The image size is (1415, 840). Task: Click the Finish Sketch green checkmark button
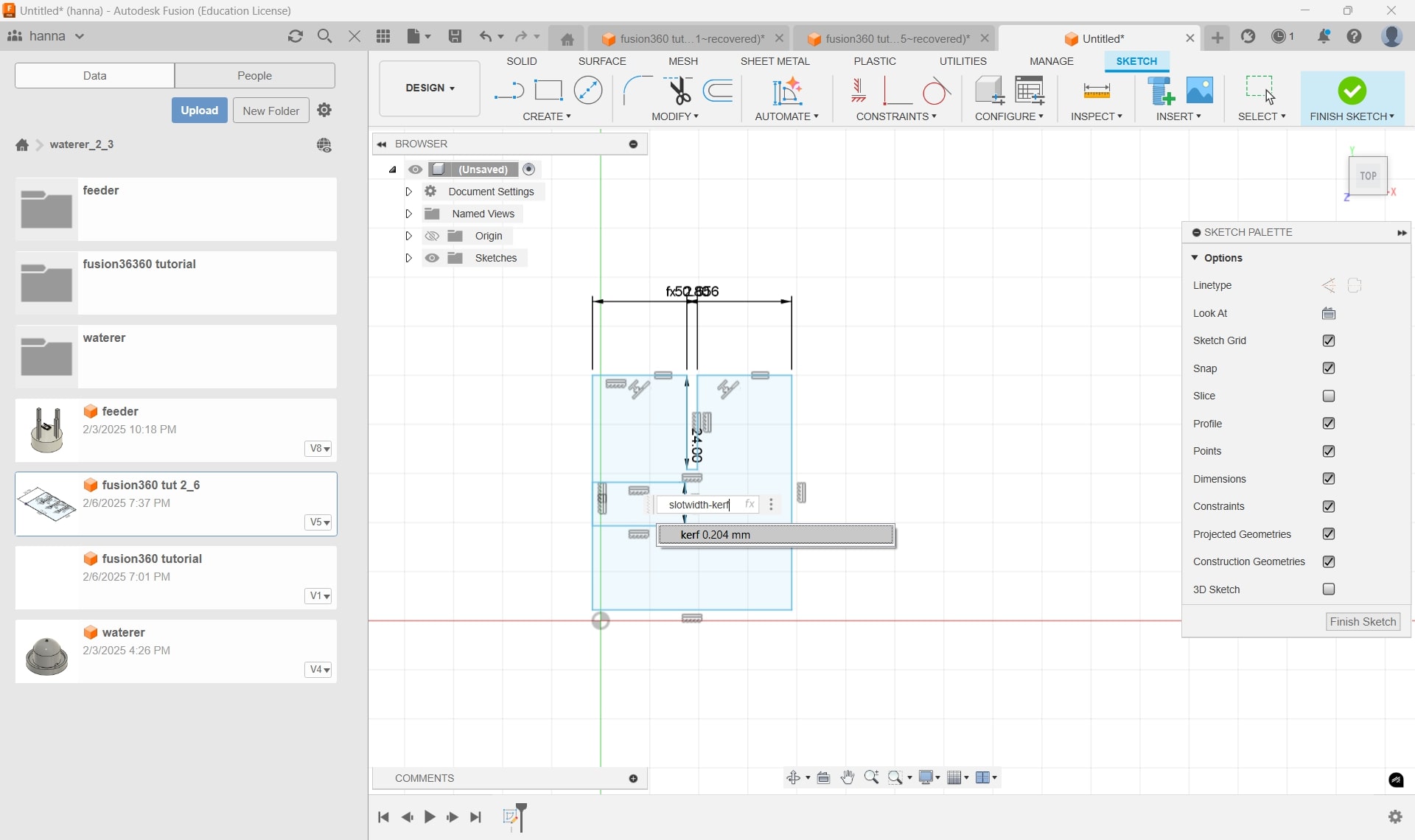[1352, 91]
